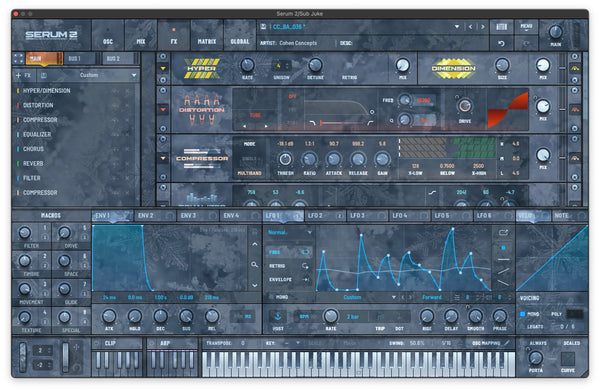600x391 pixels.
Task: Toggle LFO FREE mode
Action: 288,252
